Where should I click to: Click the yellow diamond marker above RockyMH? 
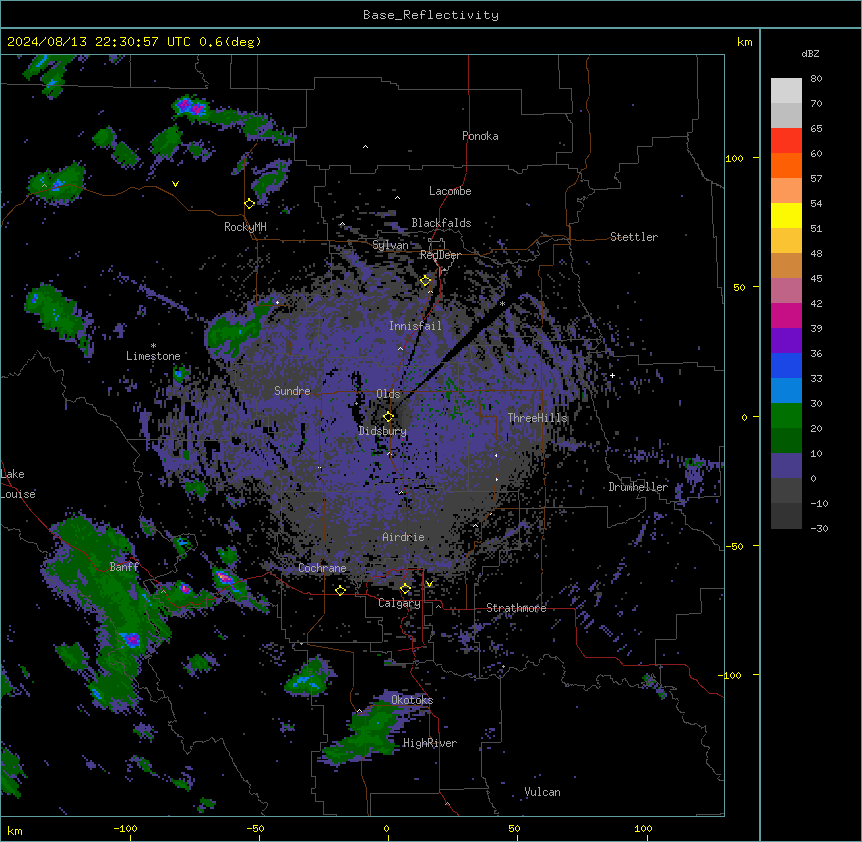tap(250, 204)
